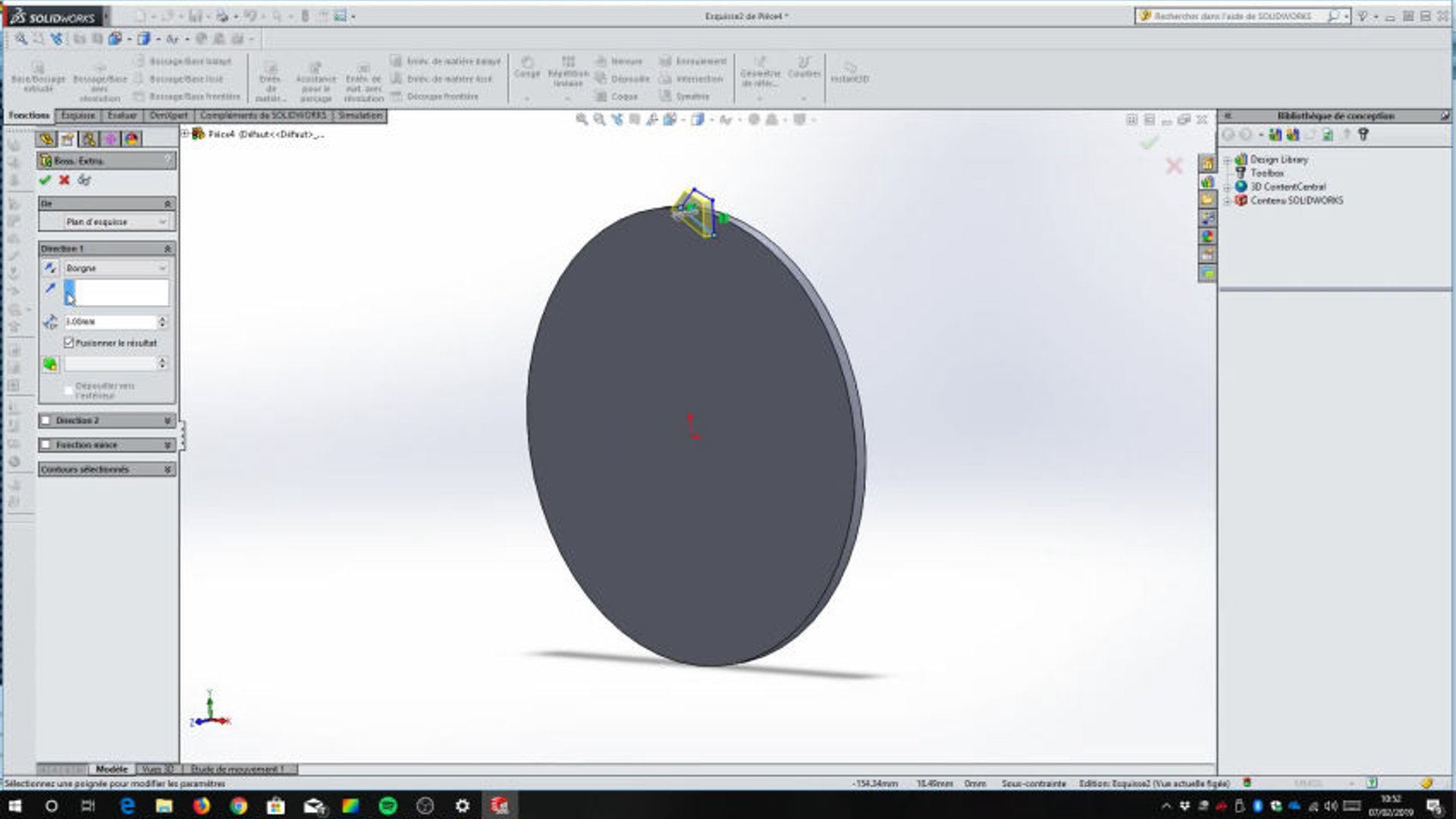The image size is (1456, 819).
Task: Click the depth spinner arrows
Action: (x=162, y=322)
